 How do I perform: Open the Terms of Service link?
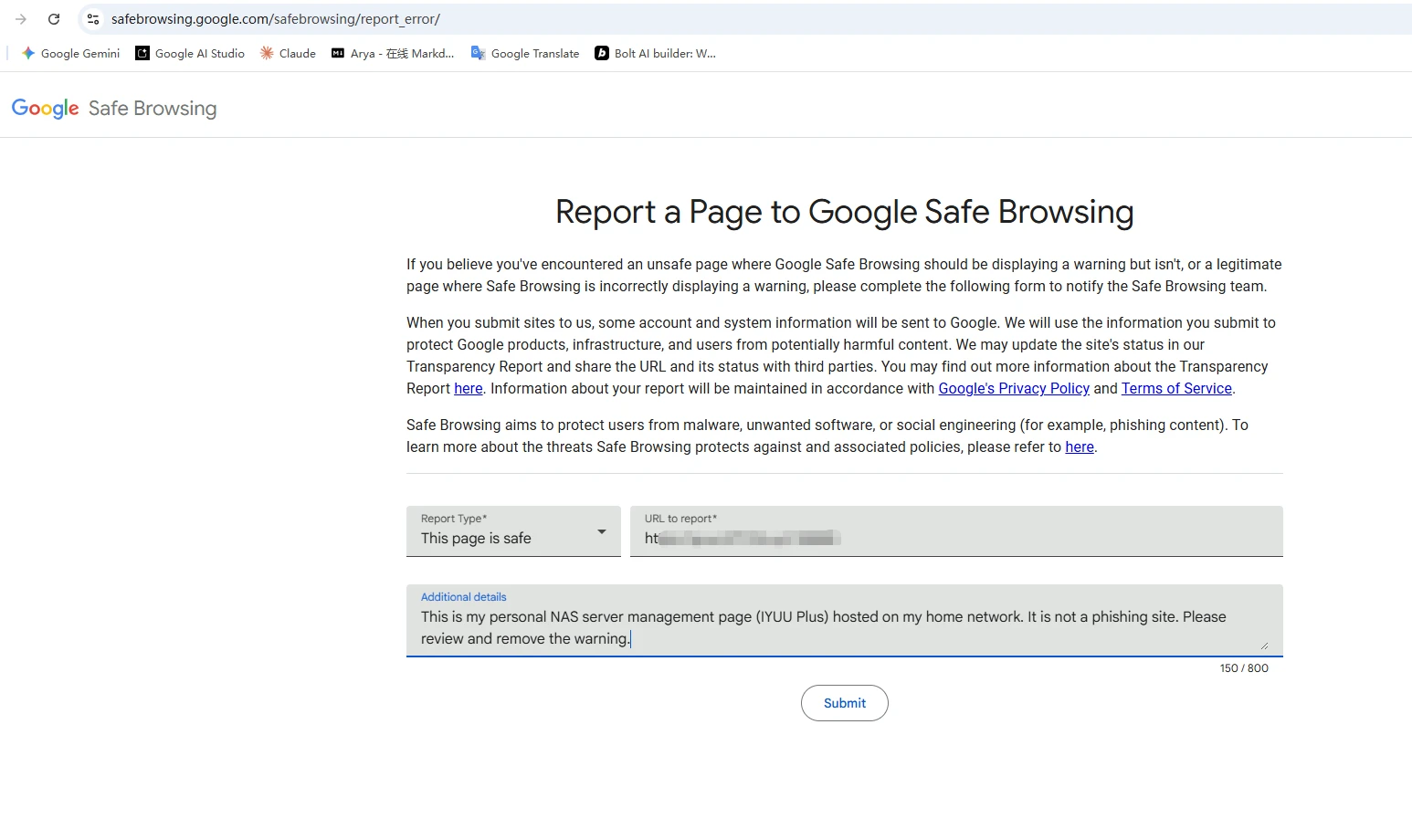pos(1175,388)
